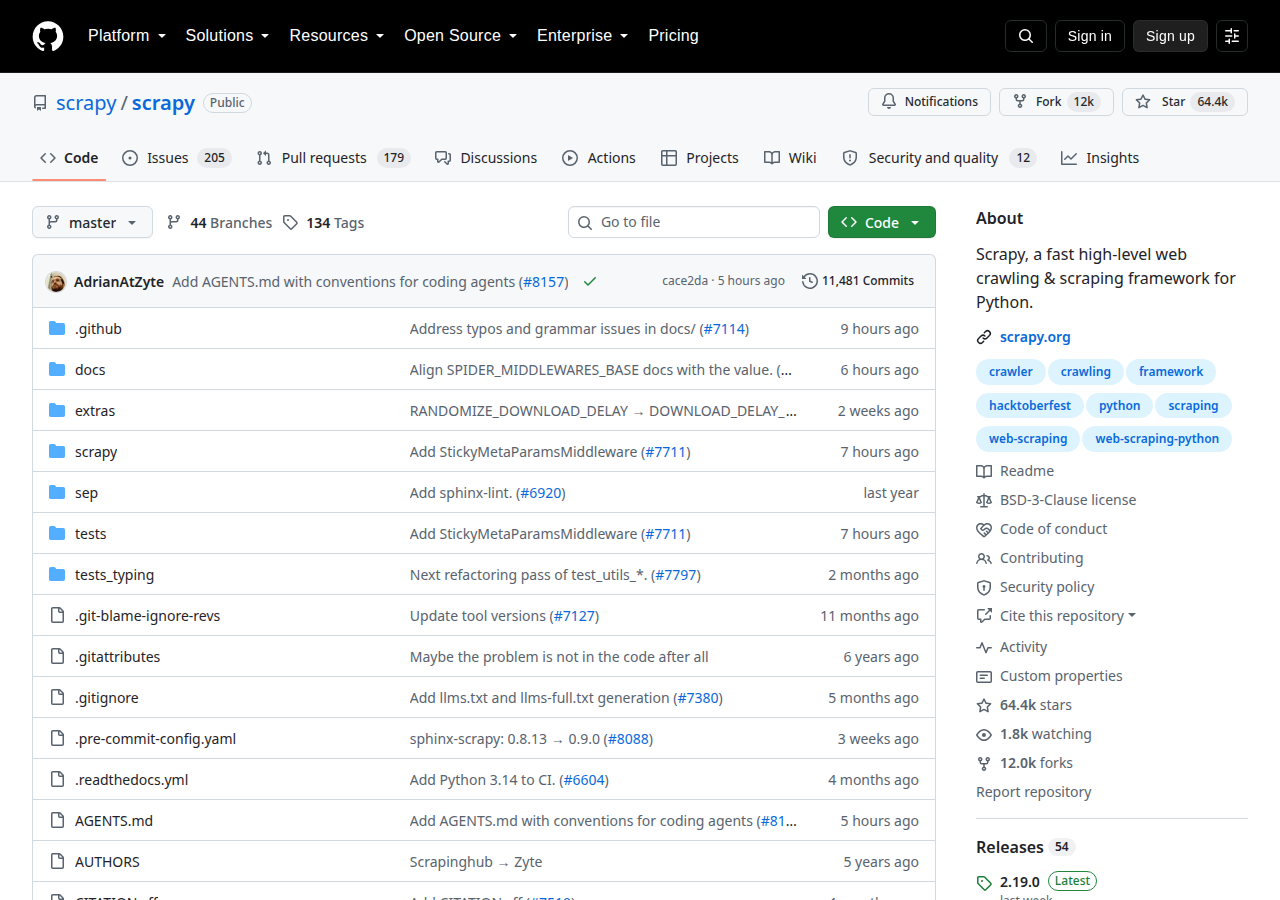
Task: Open the Report repository link
Action: [x=1034, y=792]
